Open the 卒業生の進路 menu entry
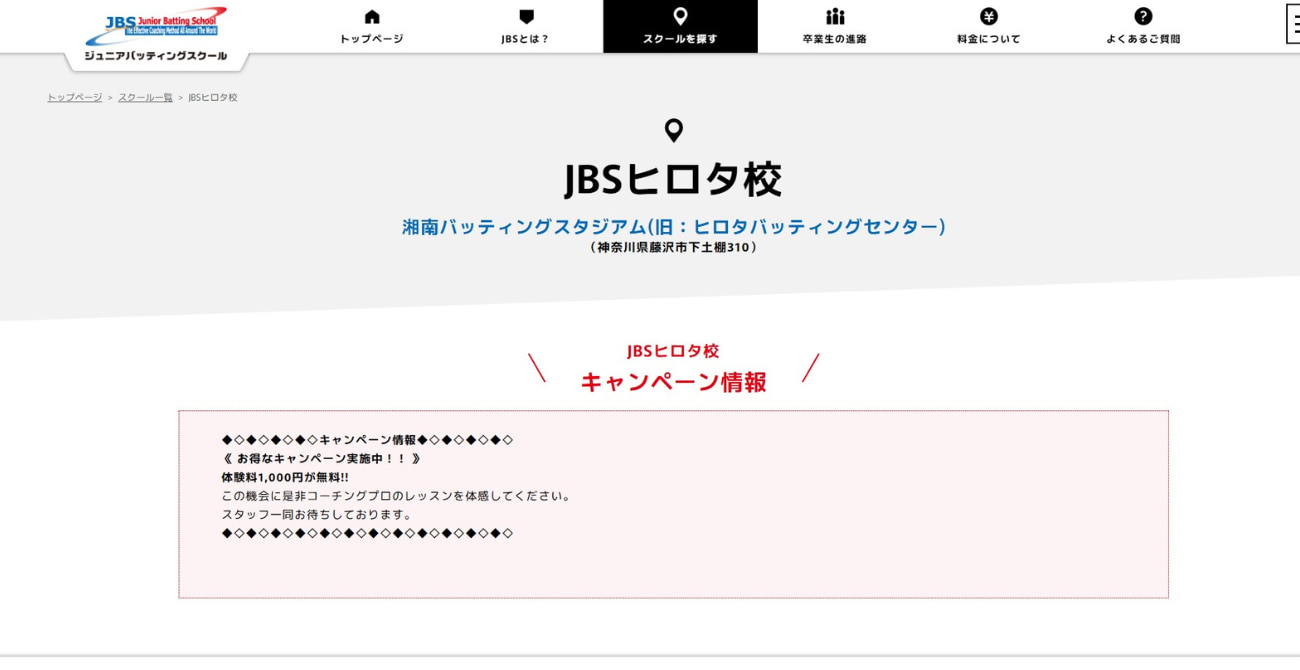This screenshot has width=1300, height=670. (835, 38)
